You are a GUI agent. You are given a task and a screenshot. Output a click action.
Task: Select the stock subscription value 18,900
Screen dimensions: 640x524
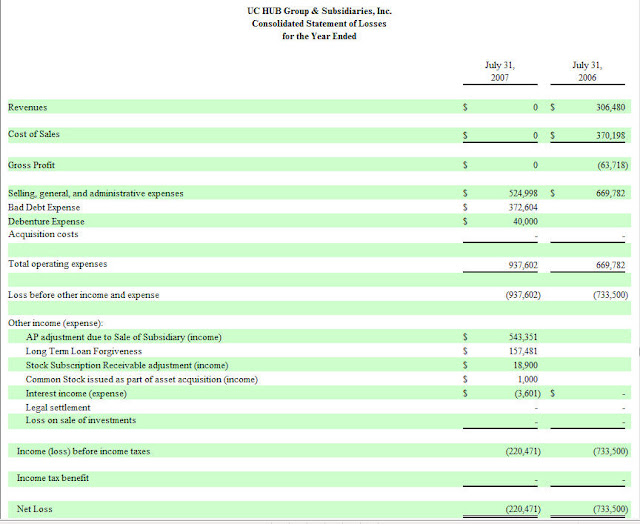click(x=525, y=365)
